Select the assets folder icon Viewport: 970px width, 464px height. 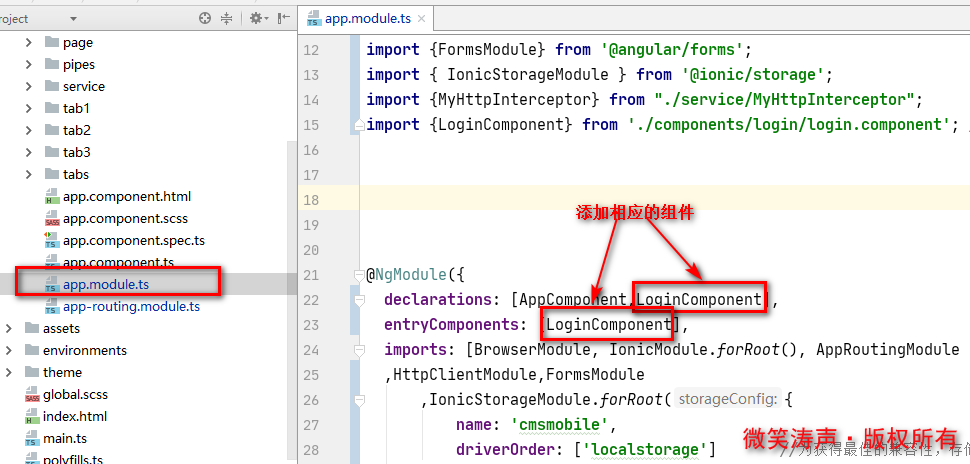[32, 328]
